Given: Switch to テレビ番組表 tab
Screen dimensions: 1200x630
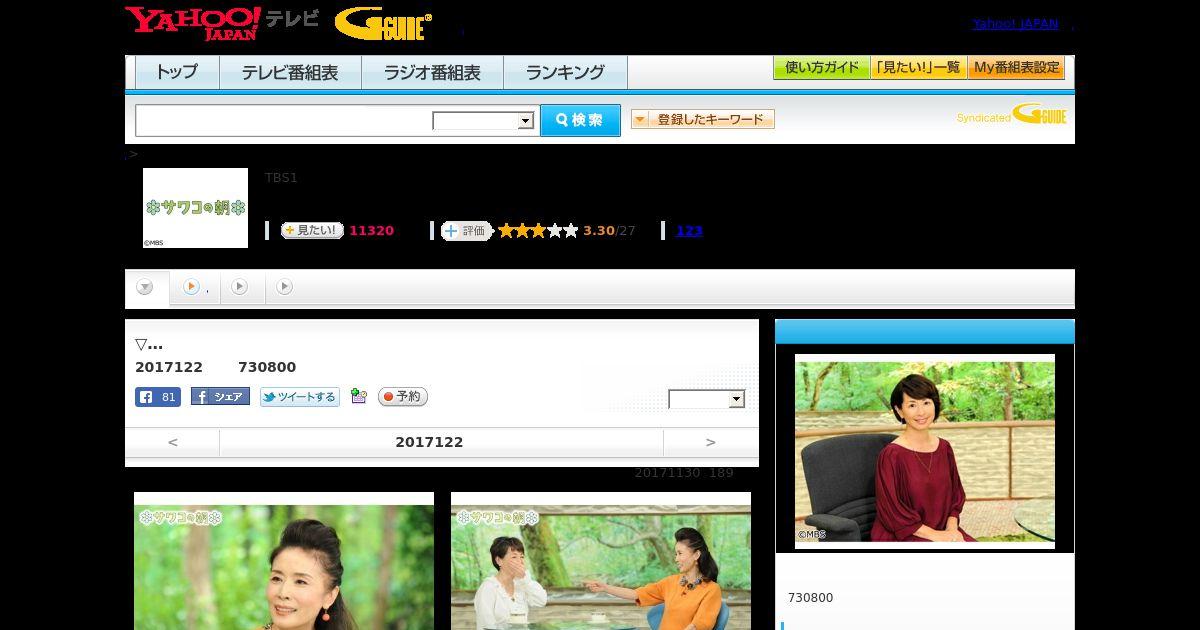Looking at the screenshot, I should pos(290,73).
